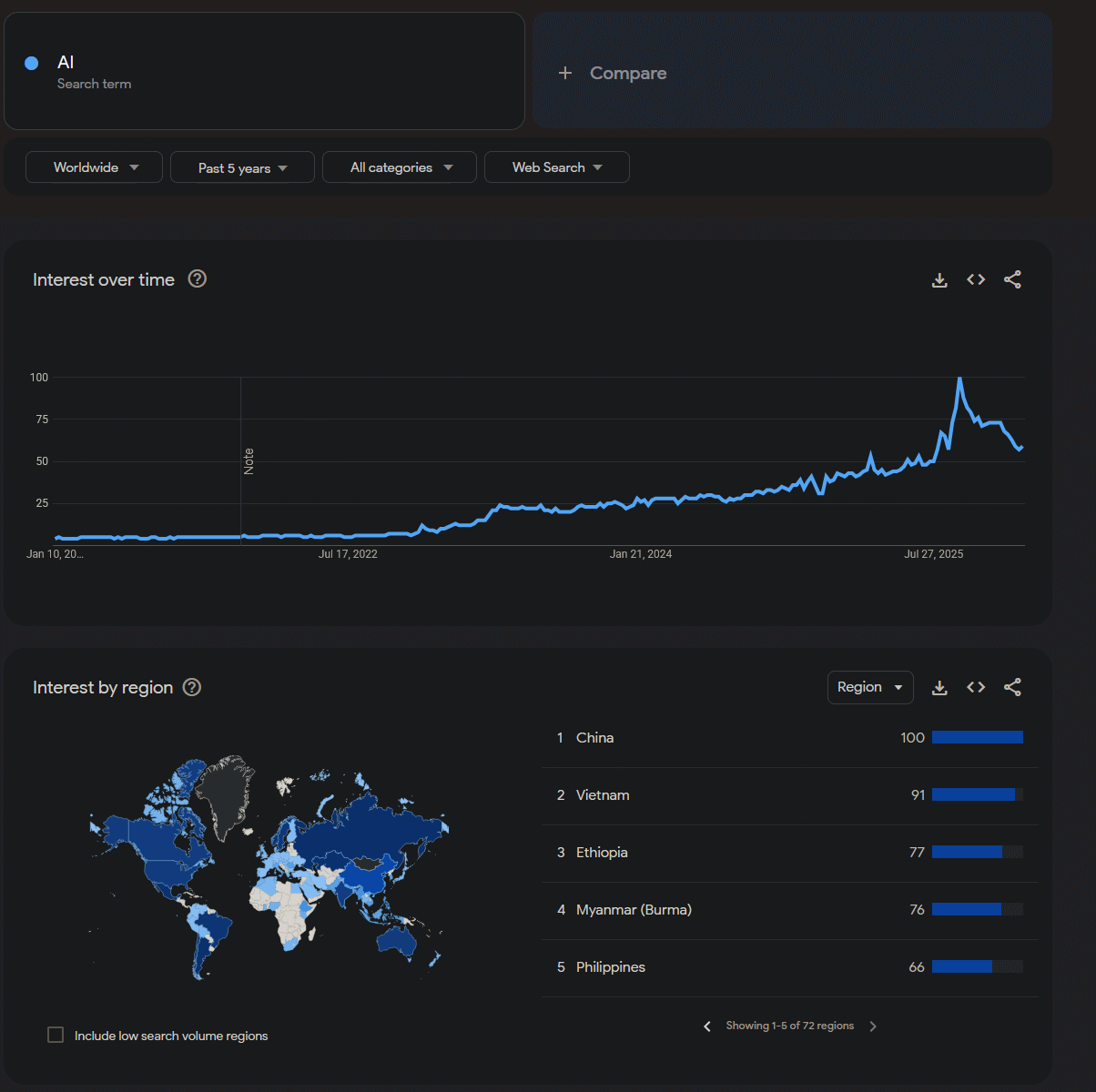Viewport: 1096px width, 1092px height.
Task: Select Myanmar (Burma) in region list
Action: tap(790, 910)
